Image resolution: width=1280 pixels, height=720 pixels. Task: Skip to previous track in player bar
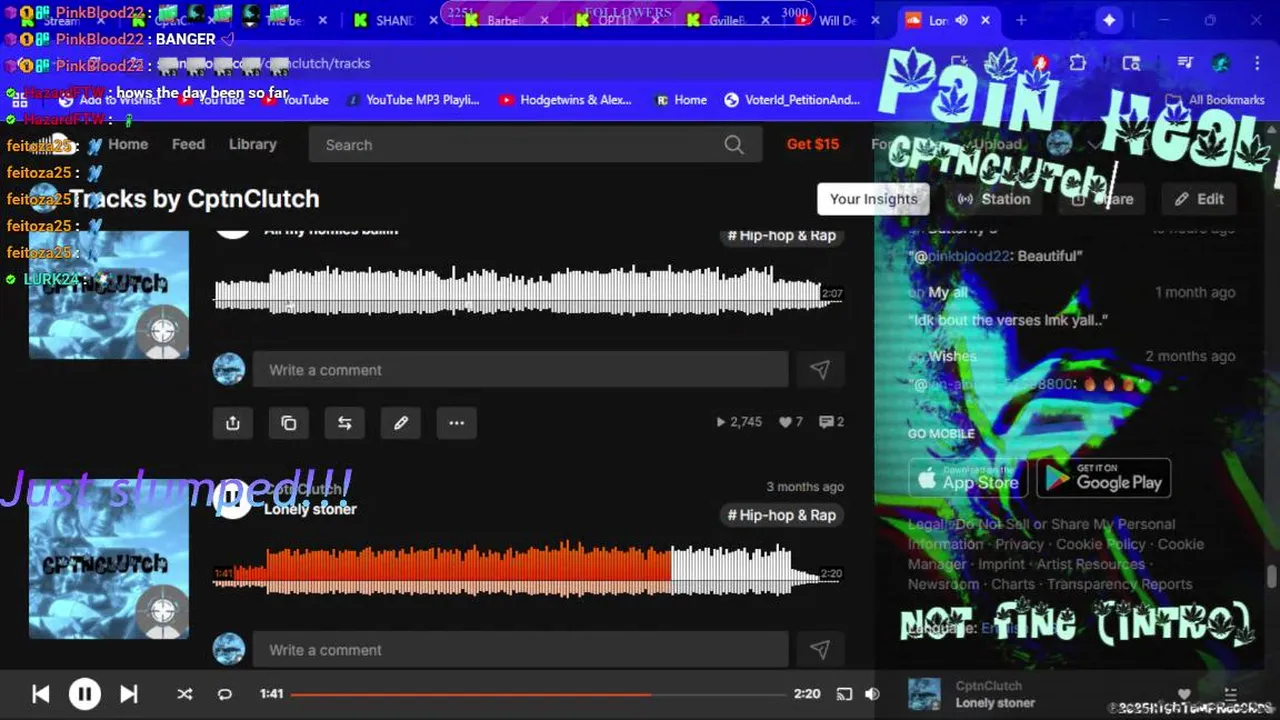pyautogui.click(x=41, y=694)
